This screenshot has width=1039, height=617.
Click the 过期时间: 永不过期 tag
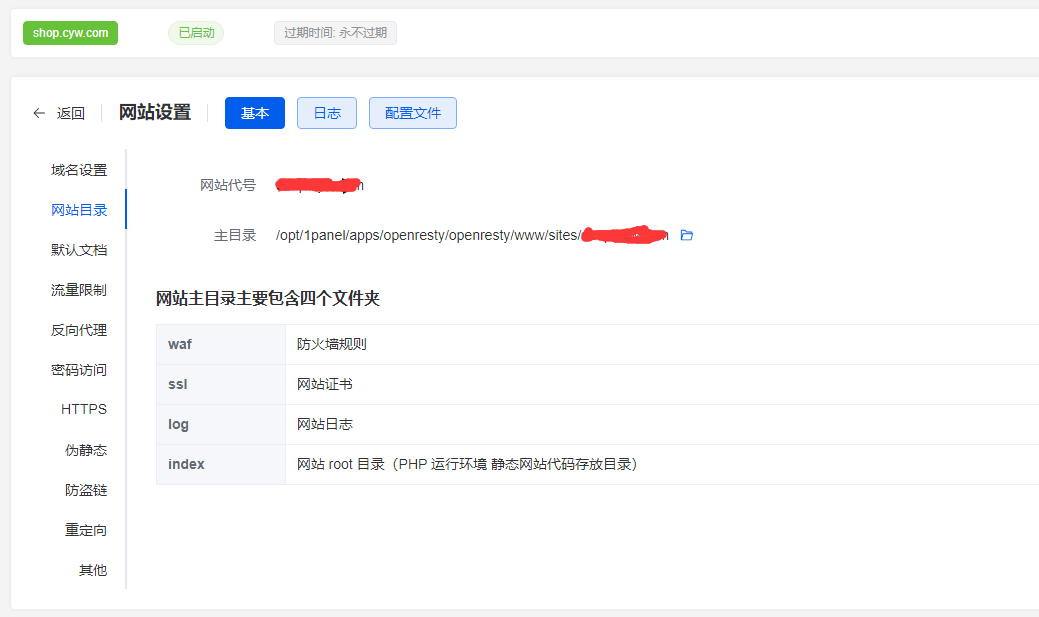335,33
